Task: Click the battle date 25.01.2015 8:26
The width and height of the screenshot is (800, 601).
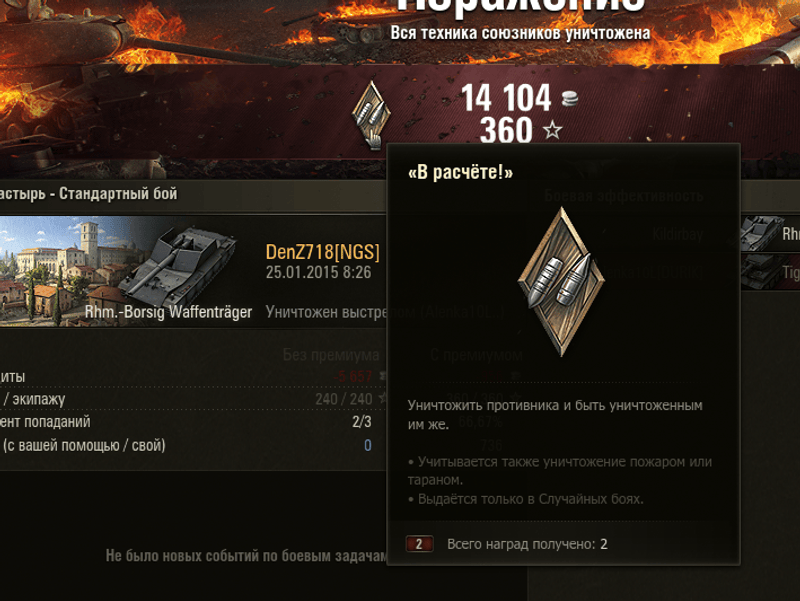Action: tap(318, 272)
